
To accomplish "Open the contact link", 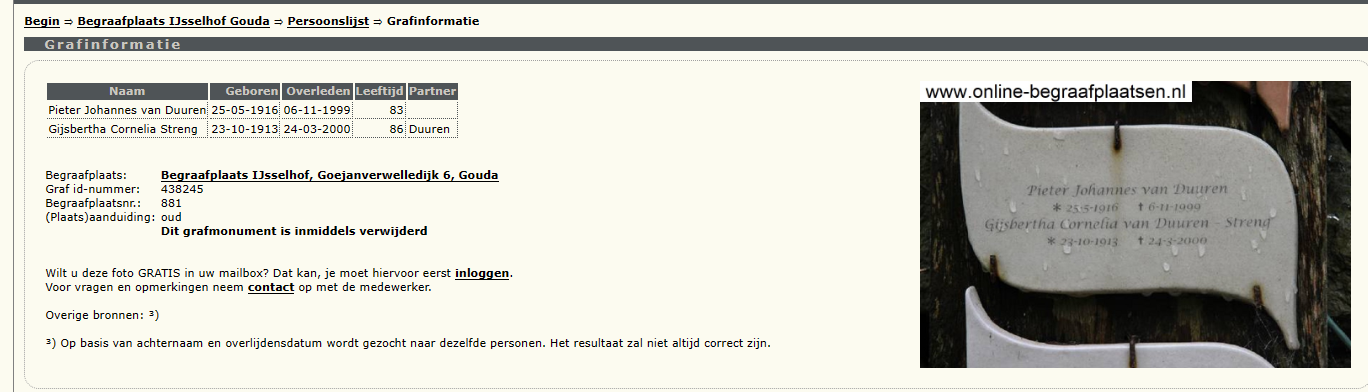I will (271, 287).
